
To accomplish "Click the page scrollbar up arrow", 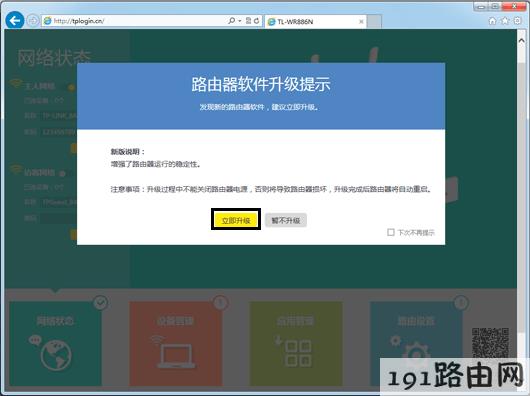I will (x=521, y=41).
